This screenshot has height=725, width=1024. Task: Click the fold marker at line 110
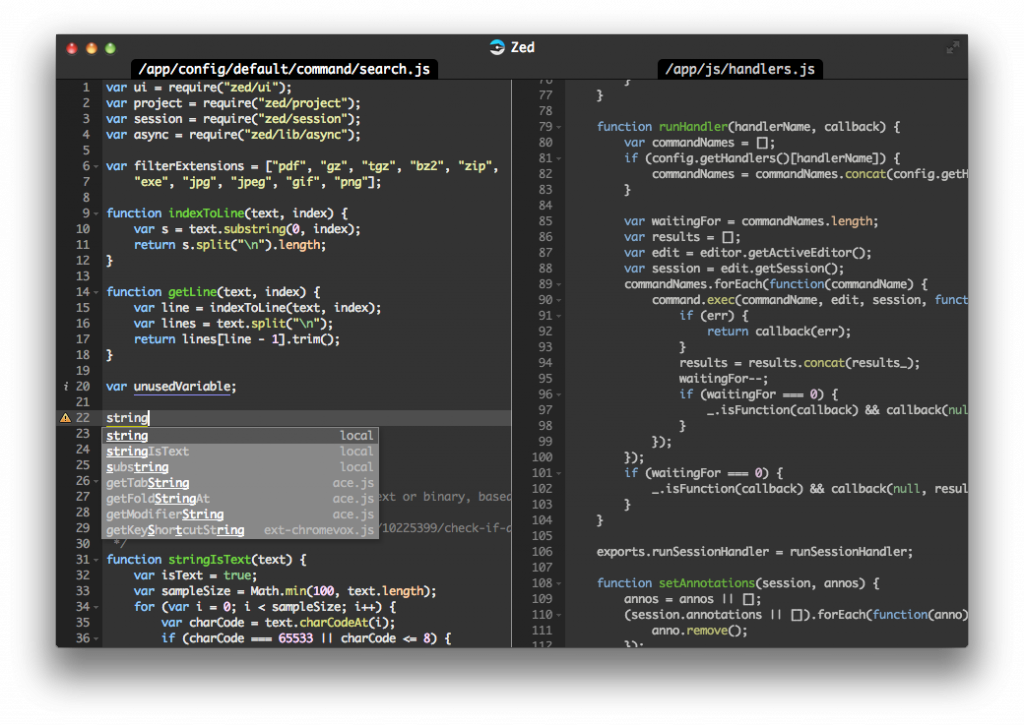(556, 614)
